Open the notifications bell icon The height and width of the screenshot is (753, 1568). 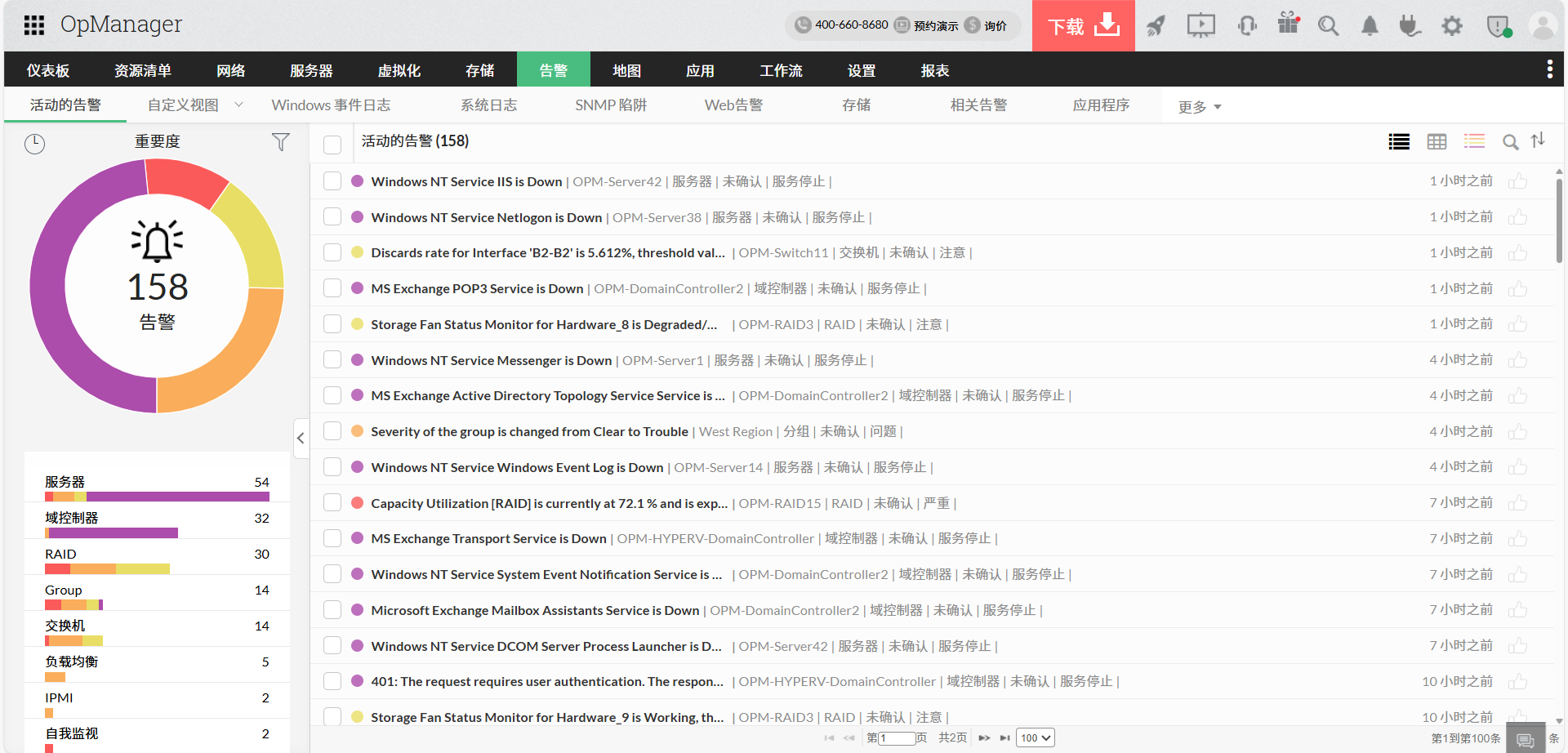pos(1370,26)
